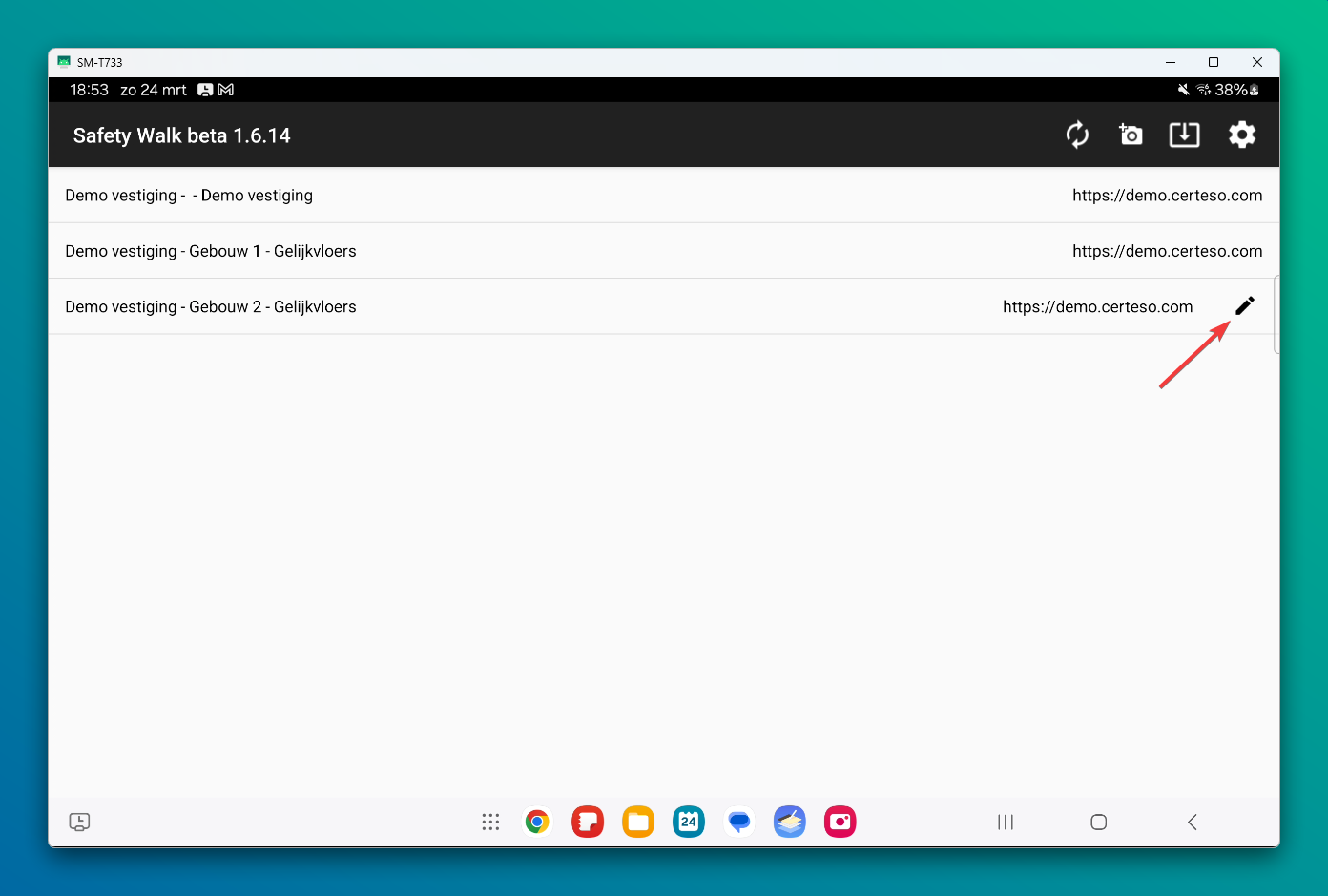Open the orange My Files folder app
This screenshot has width=1328, height=896.
[x=638, y=822]
